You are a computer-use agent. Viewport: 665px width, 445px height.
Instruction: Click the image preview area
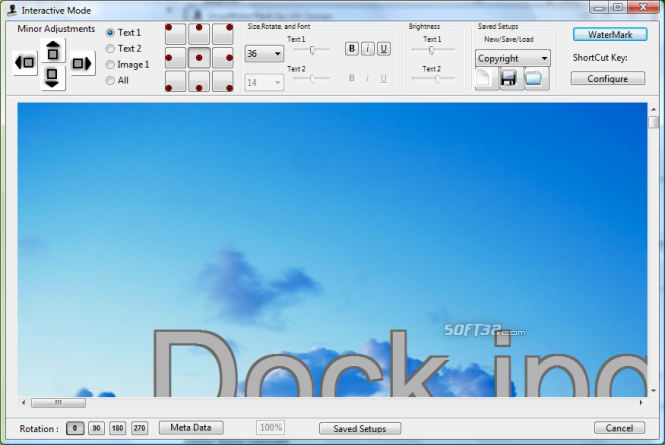coord(332,250)
